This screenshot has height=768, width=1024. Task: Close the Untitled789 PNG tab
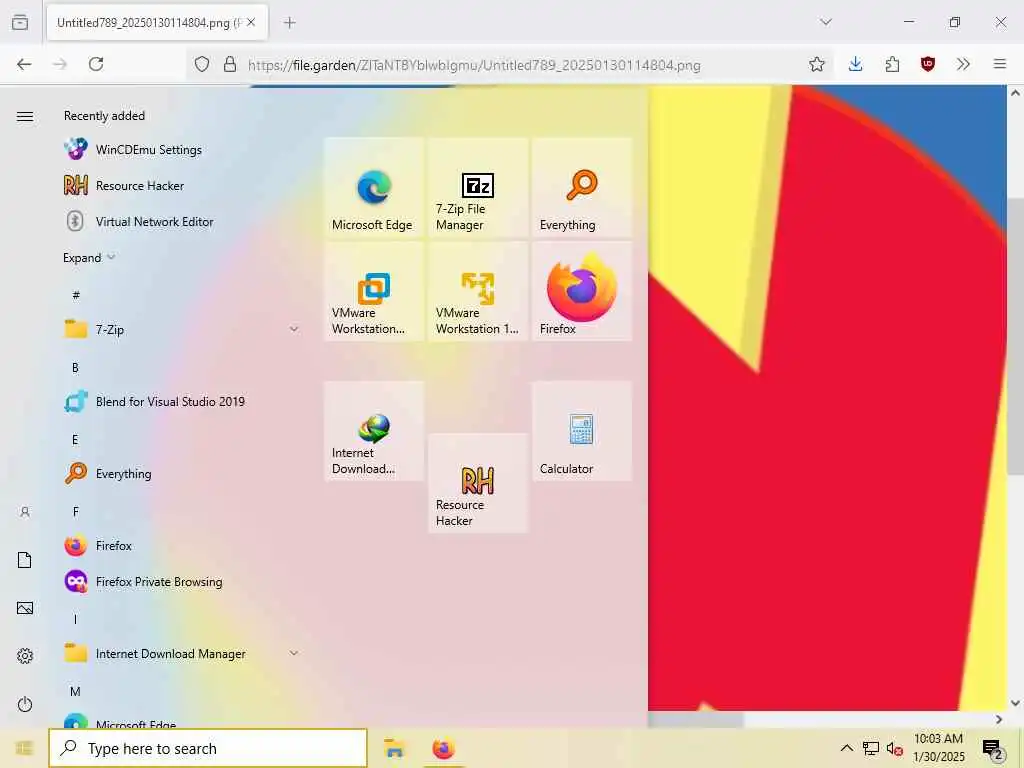click(251, 22)
